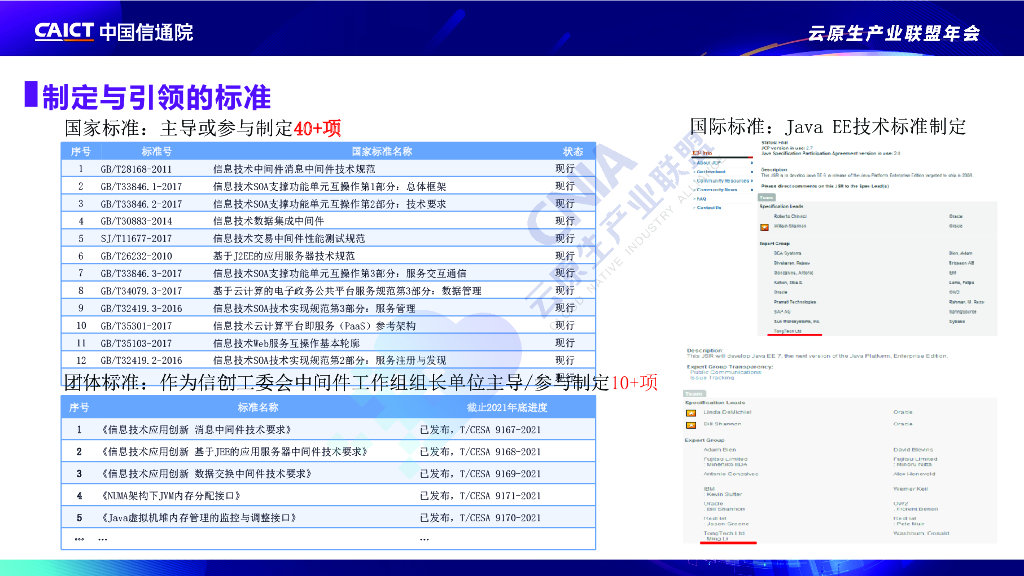Click 已发布，T/CESA 9171-2021
This screenshot has height=576, width=1024.
[480, 496]
